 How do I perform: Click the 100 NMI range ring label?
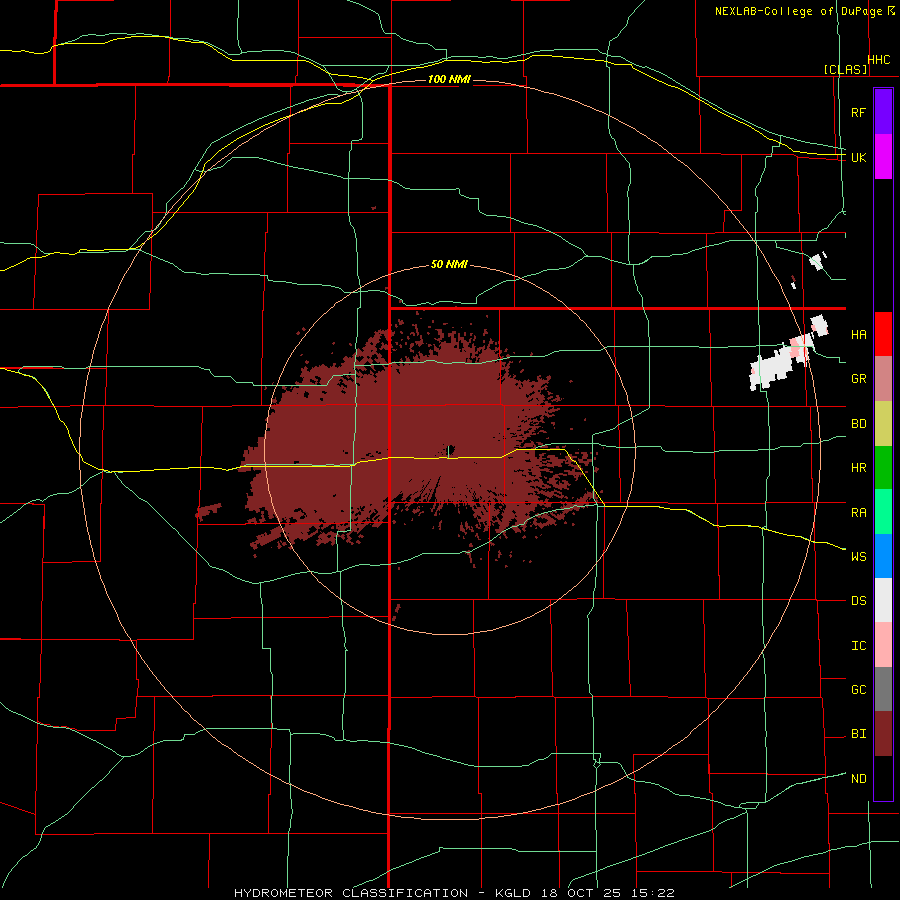pos(449,79)
